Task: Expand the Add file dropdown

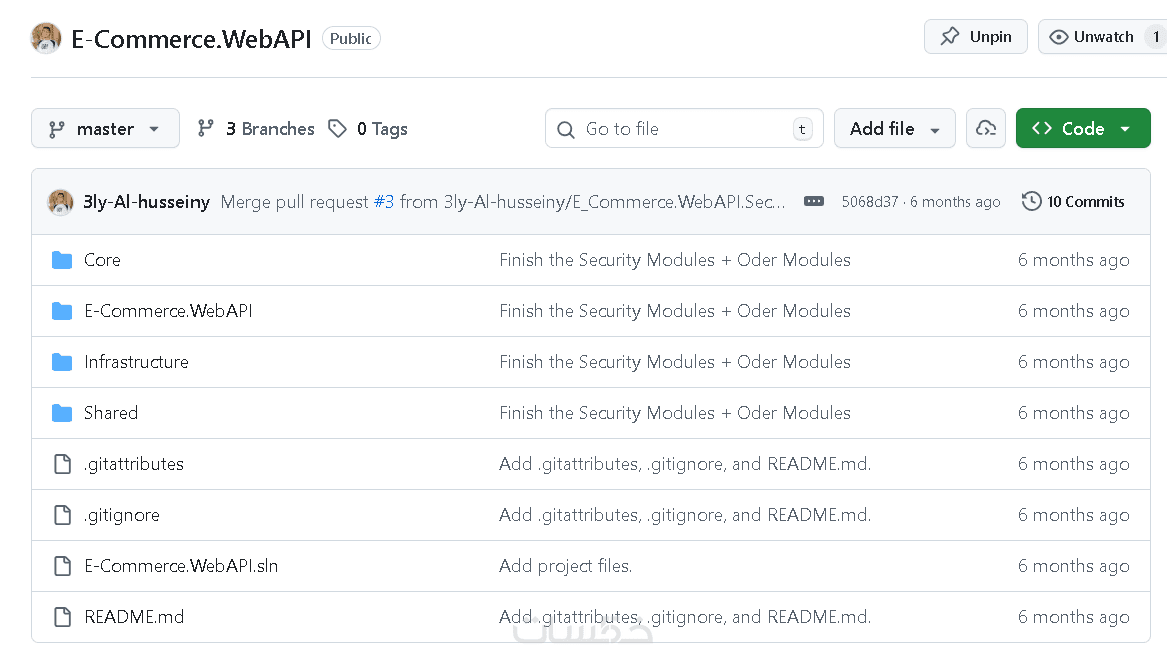Action: pyautogui.click(x=894, y=129)
